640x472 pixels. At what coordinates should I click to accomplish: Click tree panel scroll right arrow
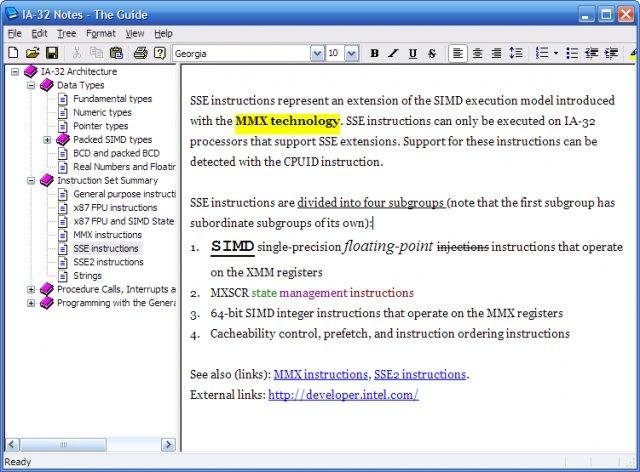[x=168, y=445]
